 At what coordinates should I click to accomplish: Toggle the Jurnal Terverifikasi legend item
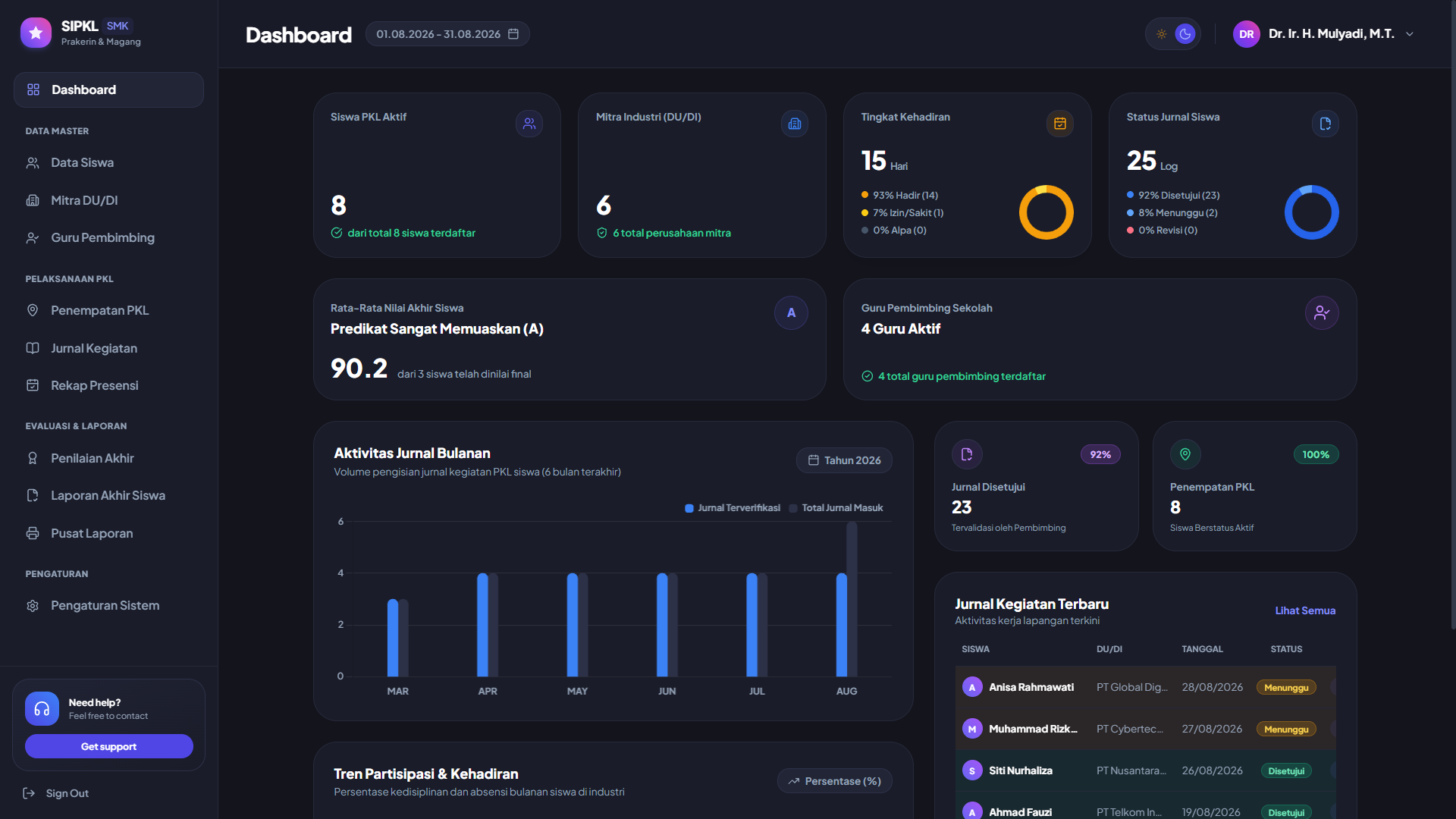click(x=733, y=508)
